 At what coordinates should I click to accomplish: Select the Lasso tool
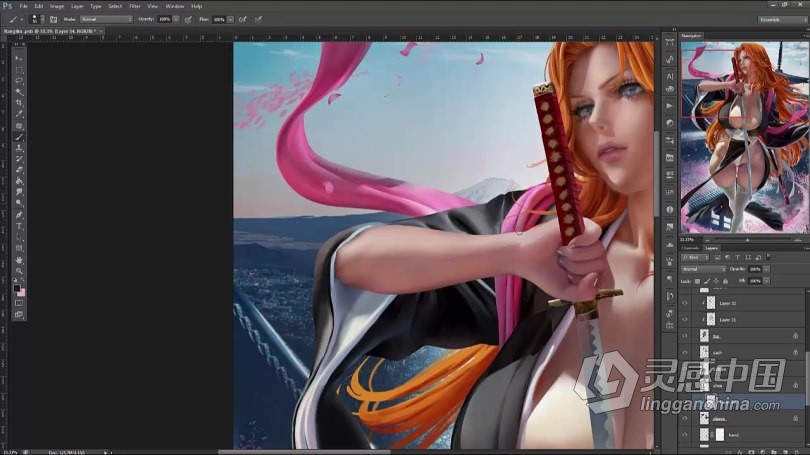(19, 81)
